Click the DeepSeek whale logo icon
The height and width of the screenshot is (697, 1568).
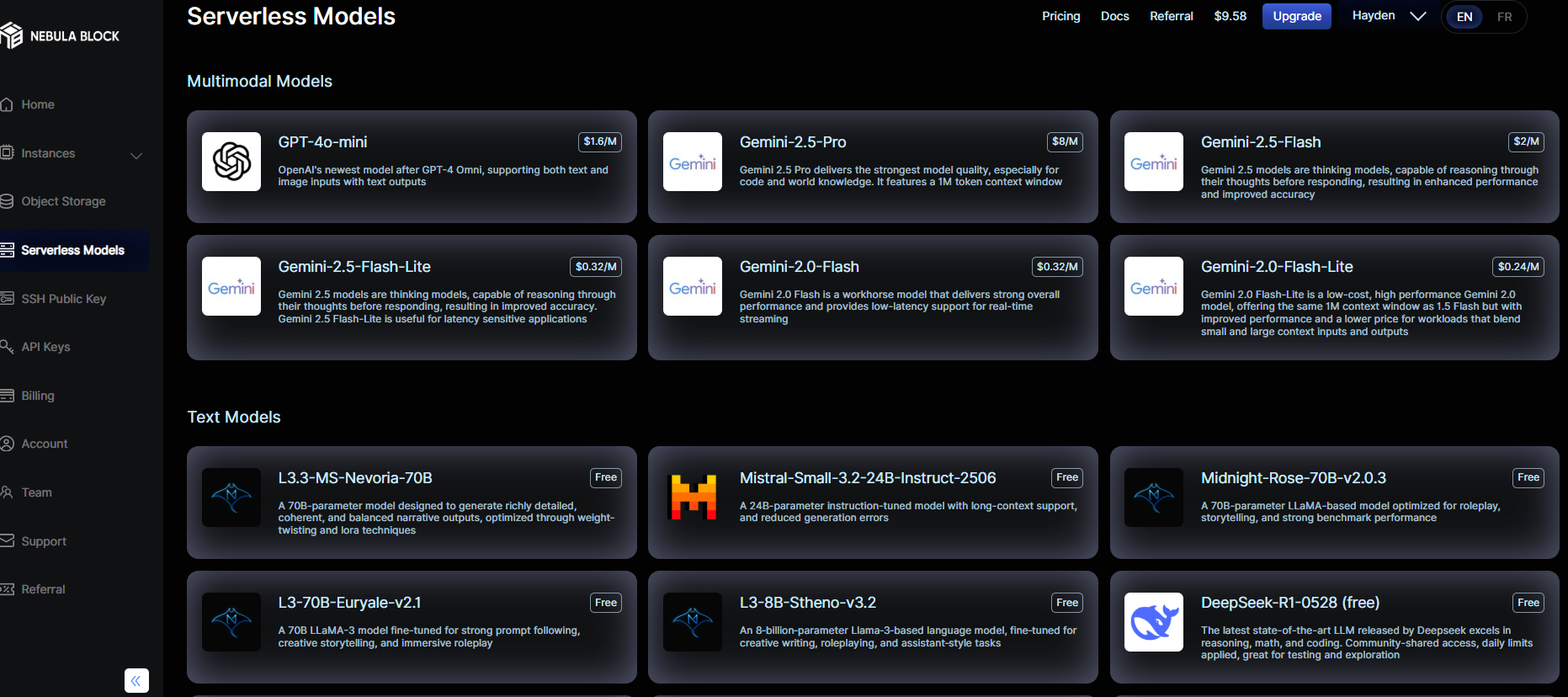point(1154,622)
